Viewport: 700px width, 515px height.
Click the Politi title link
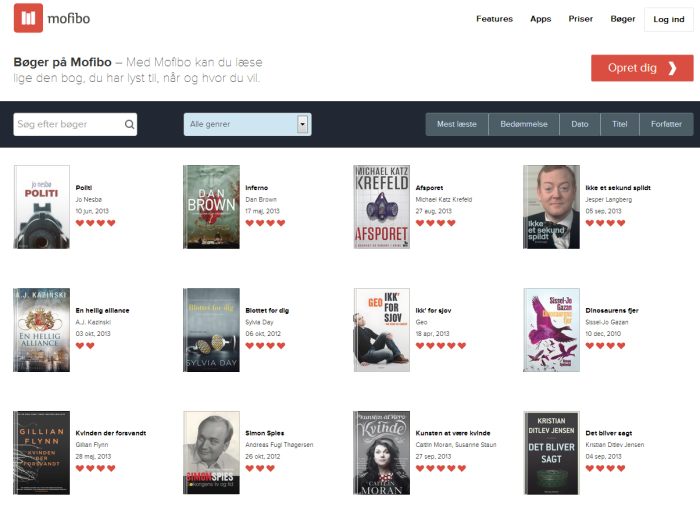coord(83,188)
